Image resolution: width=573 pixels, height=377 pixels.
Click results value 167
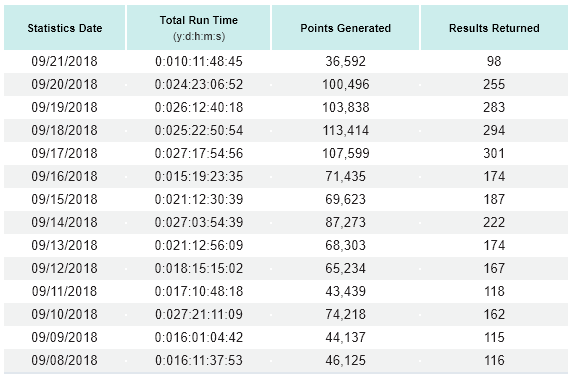click(494, 269)
